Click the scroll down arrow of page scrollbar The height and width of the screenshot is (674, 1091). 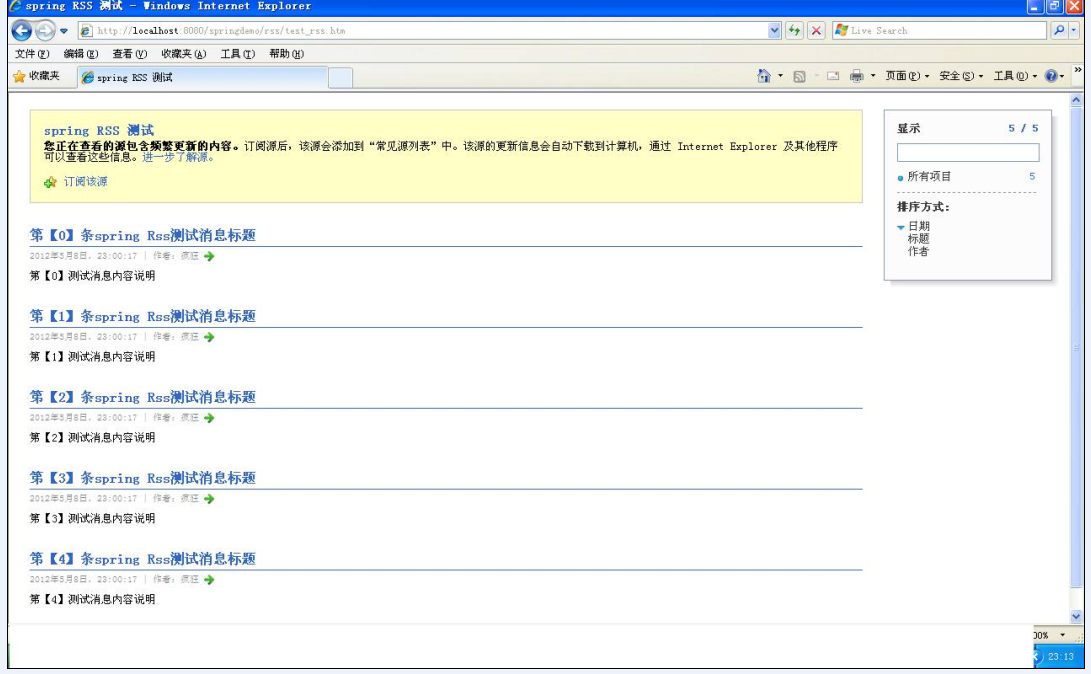1076,616
